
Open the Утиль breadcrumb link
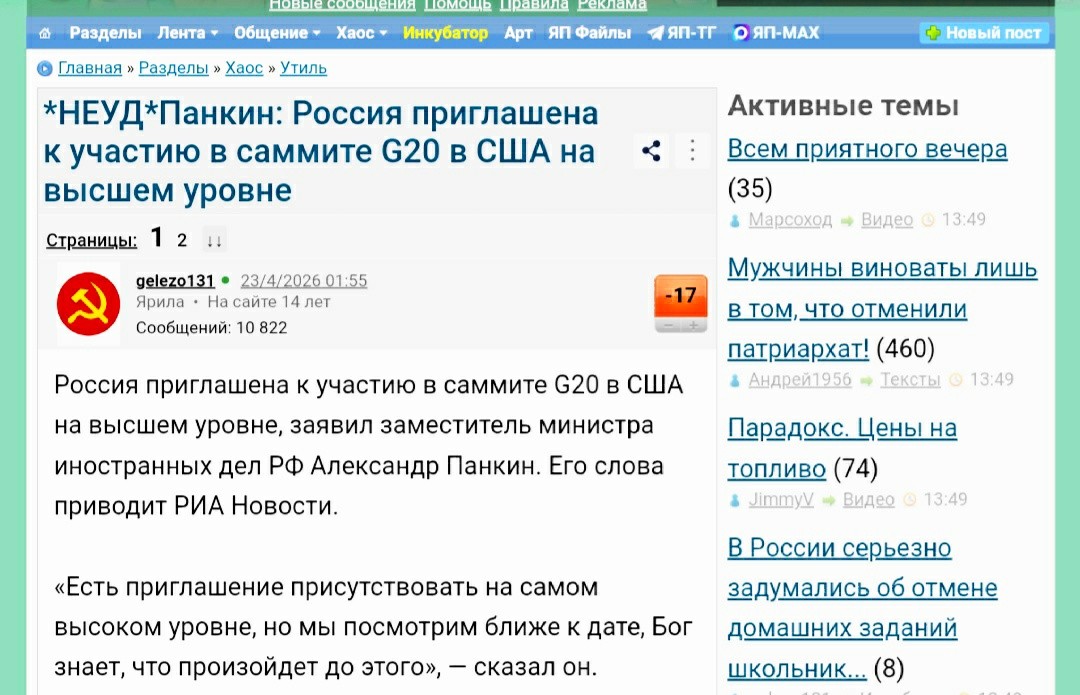click(x=303, y=68)
